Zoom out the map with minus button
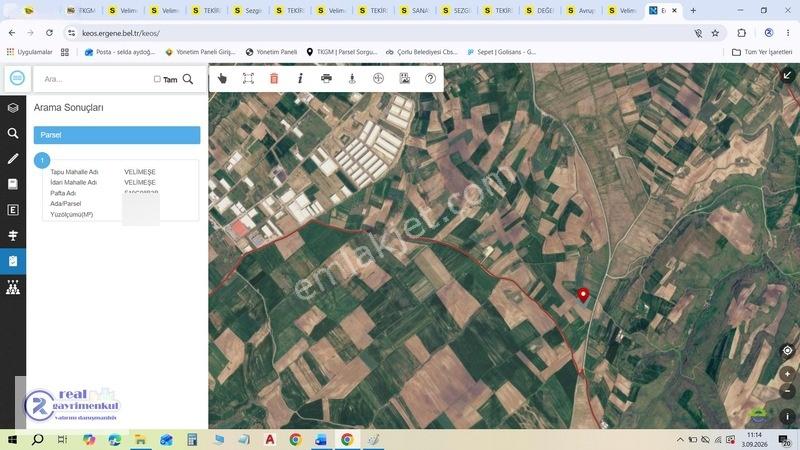The width and height of the screenshot is (800, 450). pos(787,391)
